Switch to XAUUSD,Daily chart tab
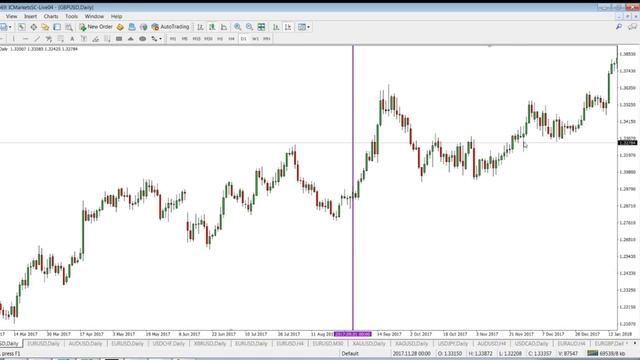640x360 pixels. click(369, 344)
